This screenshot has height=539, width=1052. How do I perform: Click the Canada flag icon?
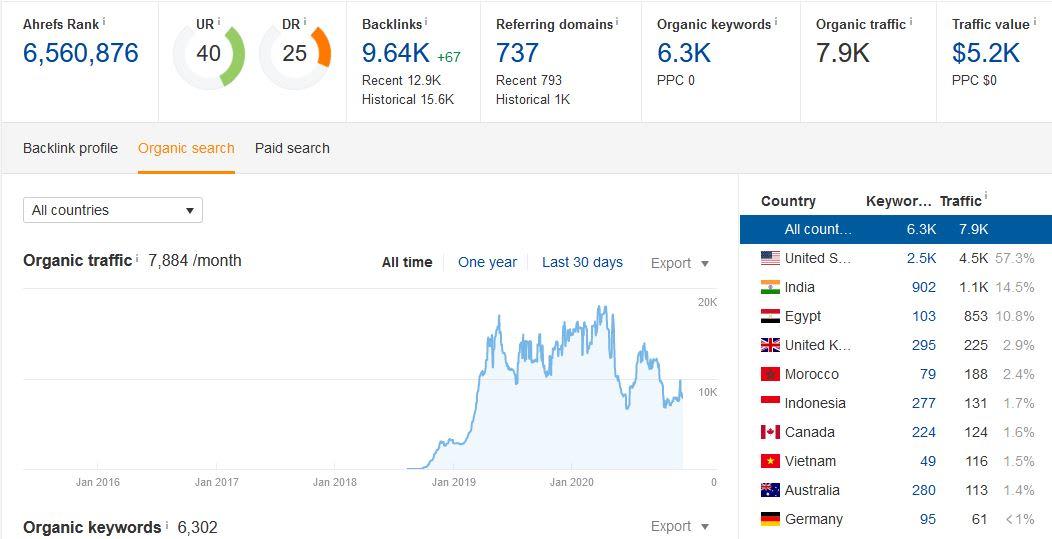[x=770, y=432]
